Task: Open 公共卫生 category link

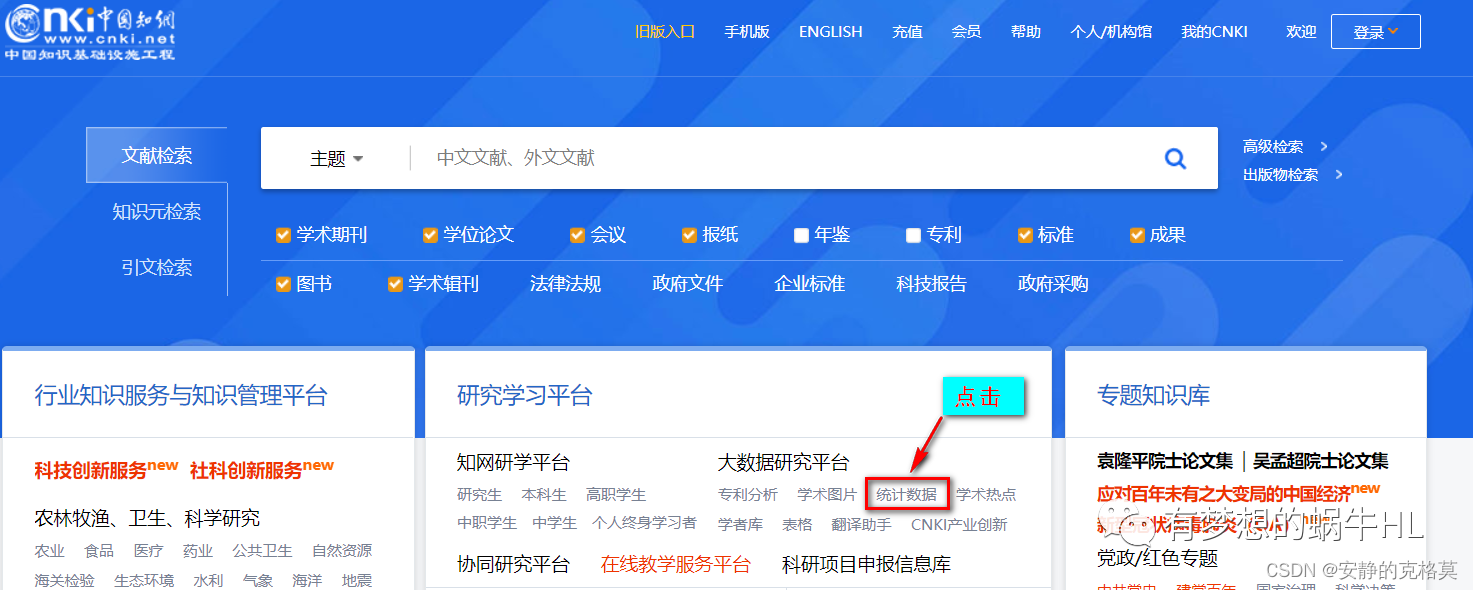Action: pyautogui.click(x=262, y=551)
